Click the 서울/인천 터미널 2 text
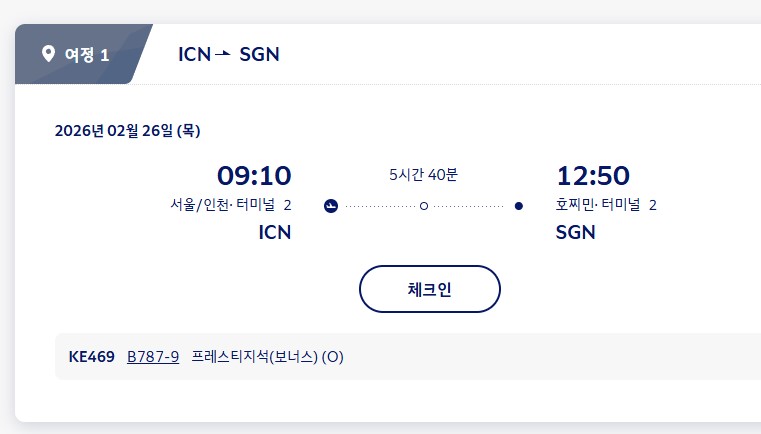This screenshot has height=434, width=761. [x=231, y=206]
